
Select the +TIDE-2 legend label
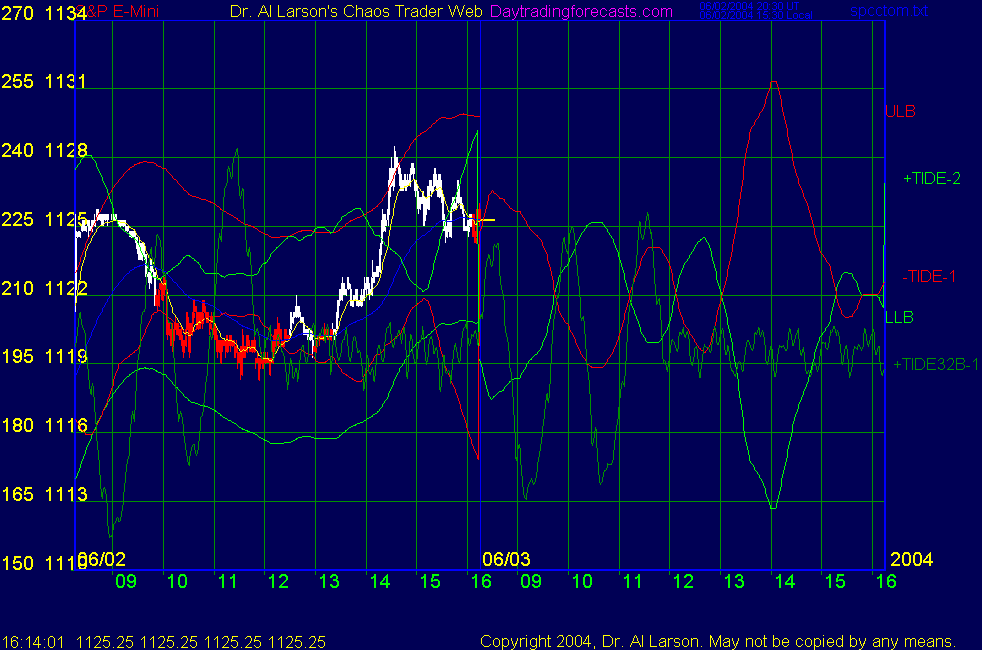point(931,179)
